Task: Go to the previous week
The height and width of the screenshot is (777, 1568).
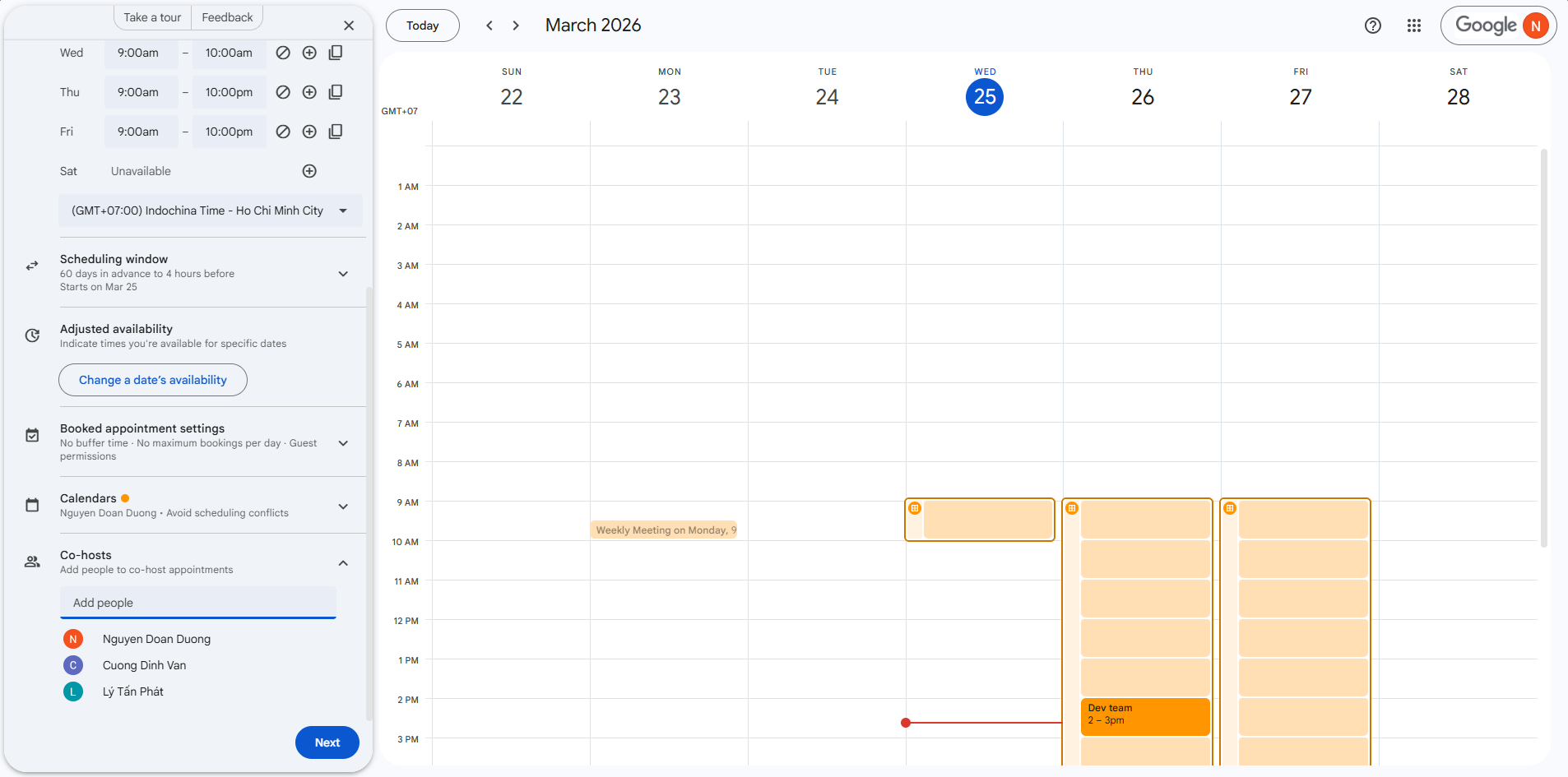Action: pyautogui.click(x=489, y=25)
